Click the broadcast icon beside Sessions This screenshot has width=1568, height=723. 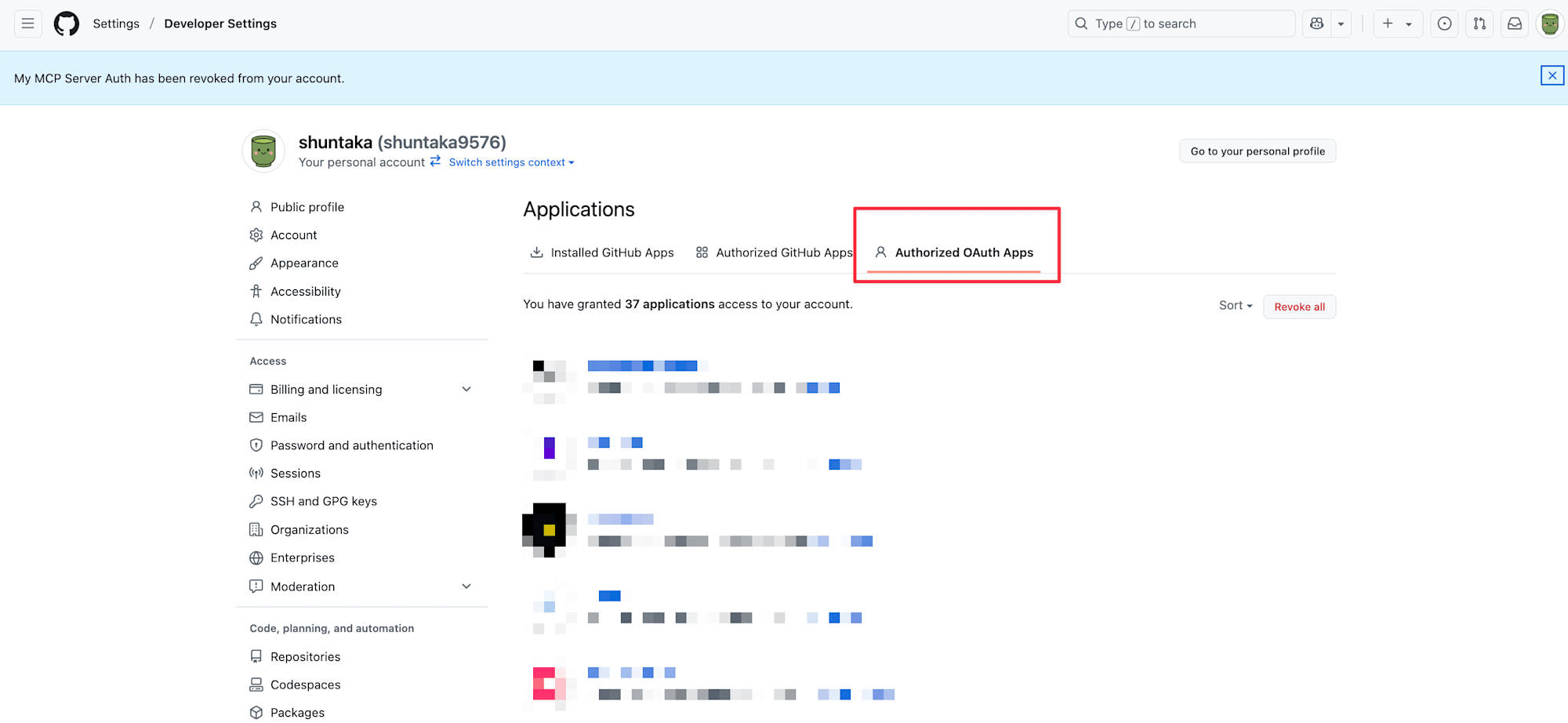click(x=256, y=474)
